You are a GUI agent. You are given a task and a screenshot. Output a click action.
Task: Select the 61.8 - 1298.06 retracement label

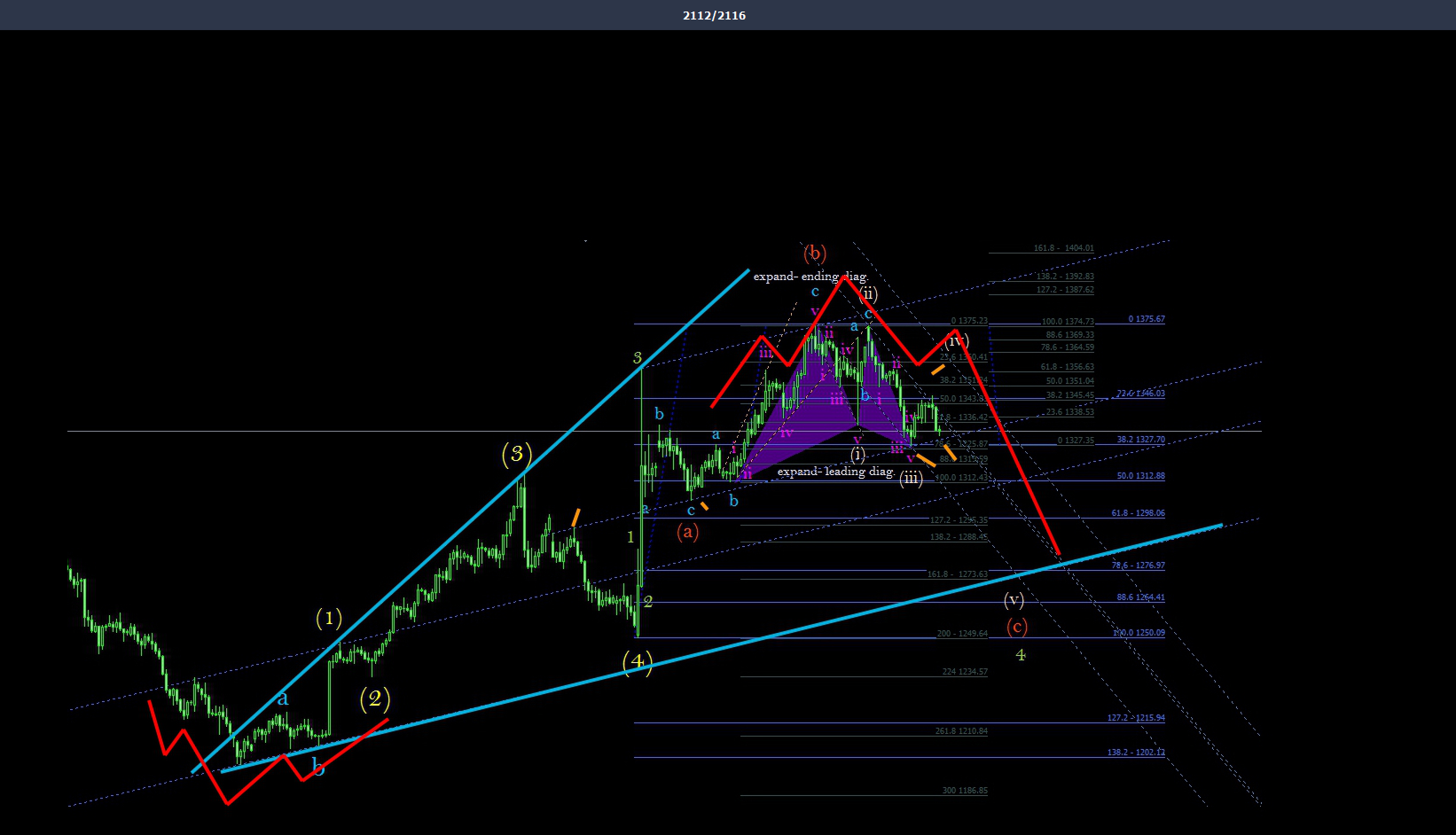[1139, 513]
